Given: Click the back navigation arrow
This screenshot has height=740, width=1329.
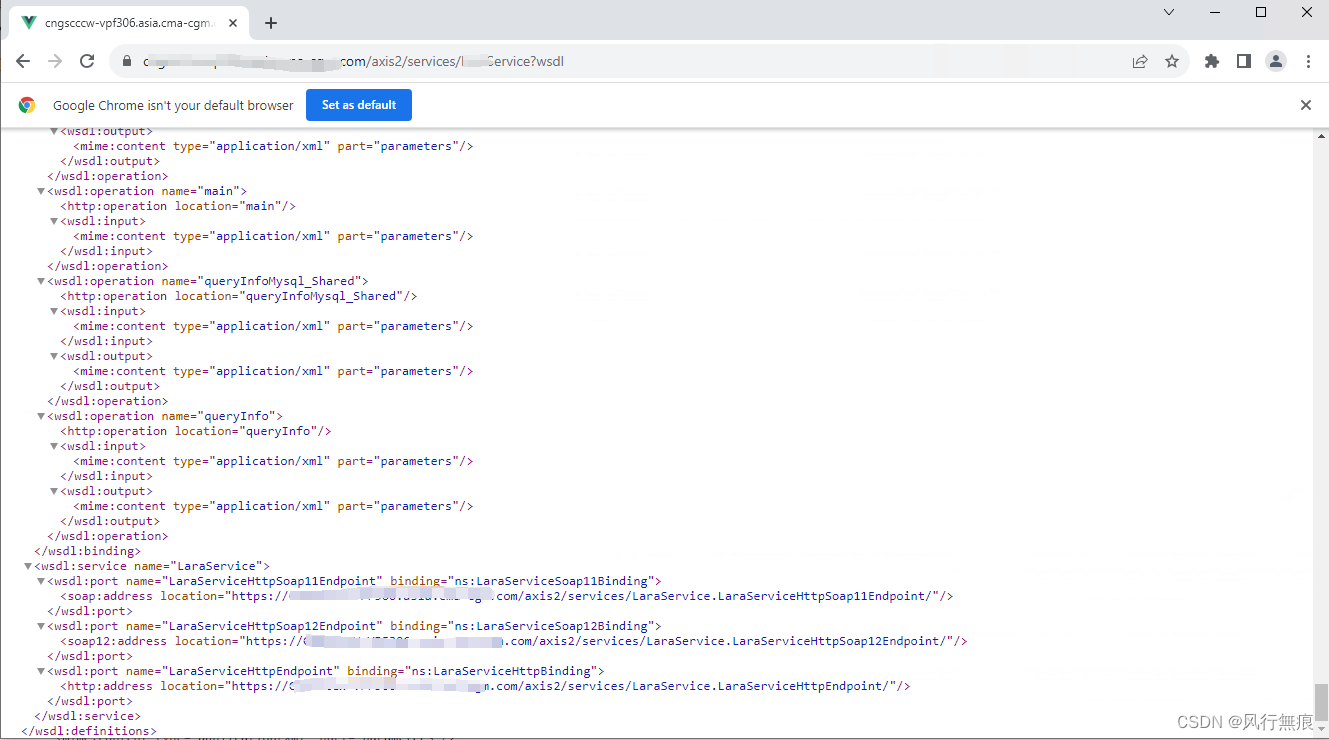Looking at the screenshot, I should [23, 61].
